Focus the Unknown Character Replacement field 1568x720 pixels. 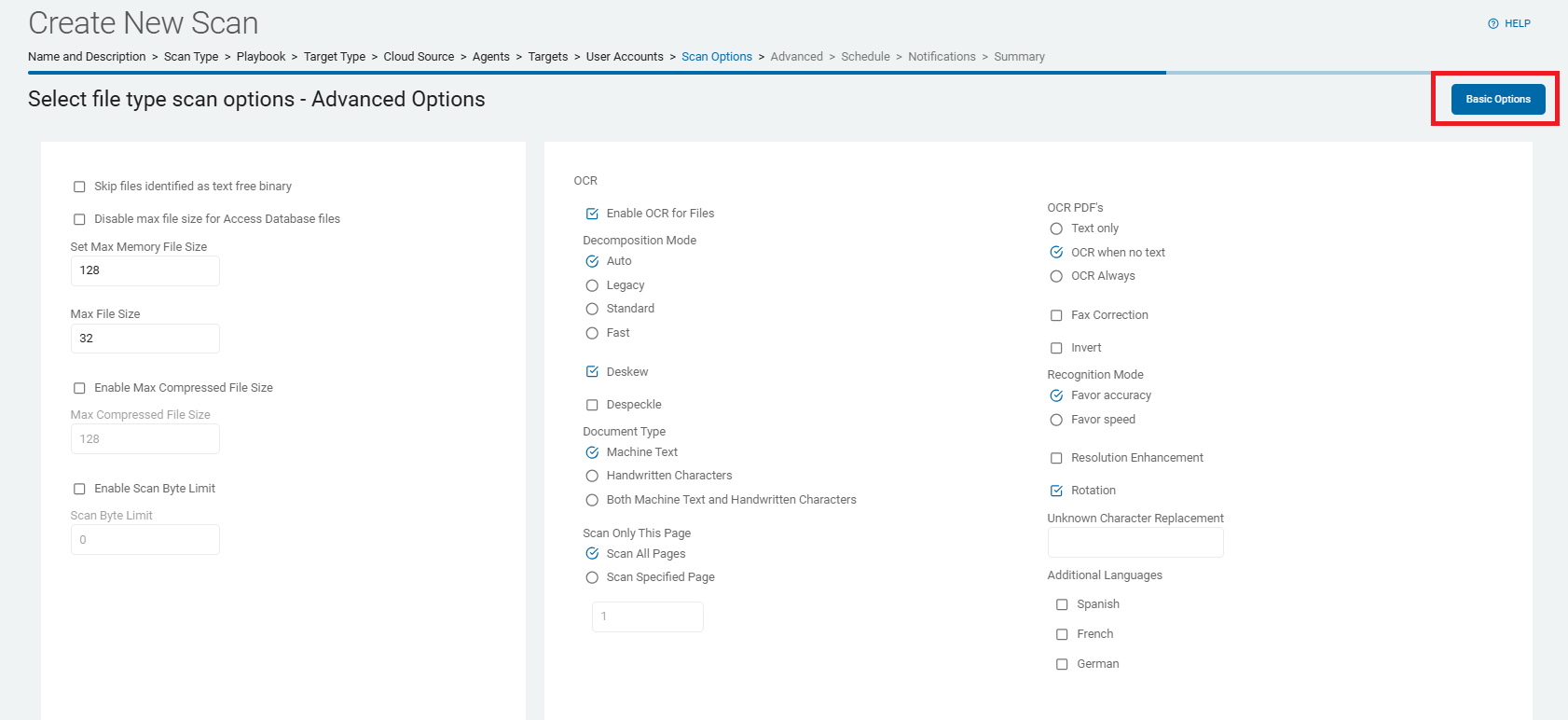point(1135,542)
